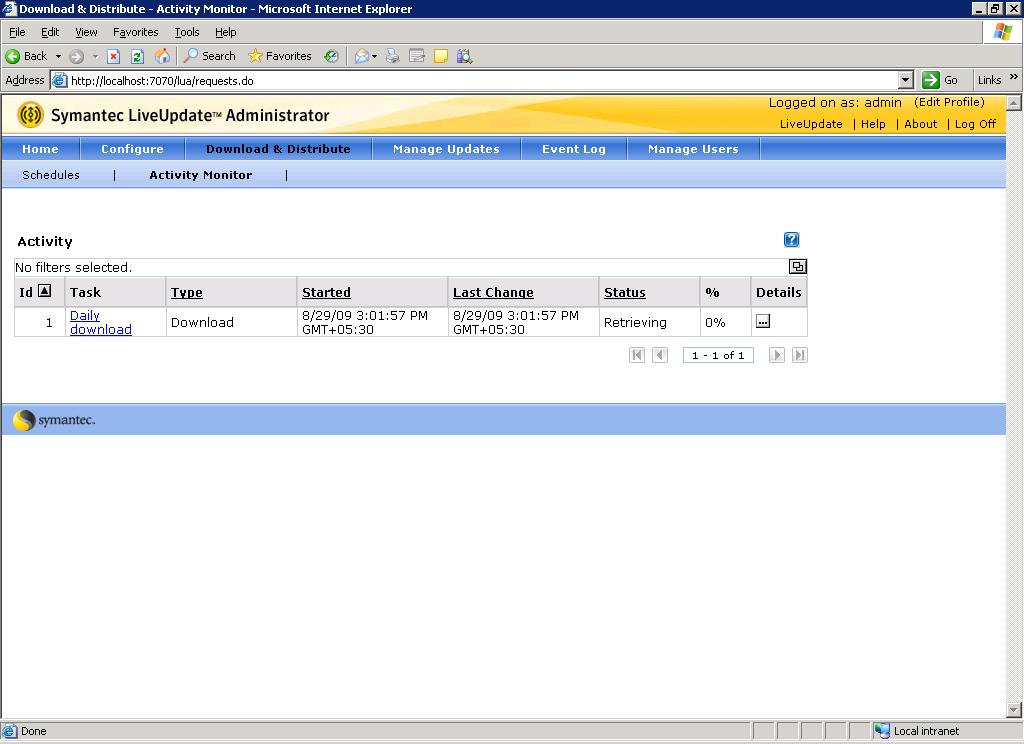Click the Symantec footer logo
This screenshot has height=744, width=1024.
point(54,420)
